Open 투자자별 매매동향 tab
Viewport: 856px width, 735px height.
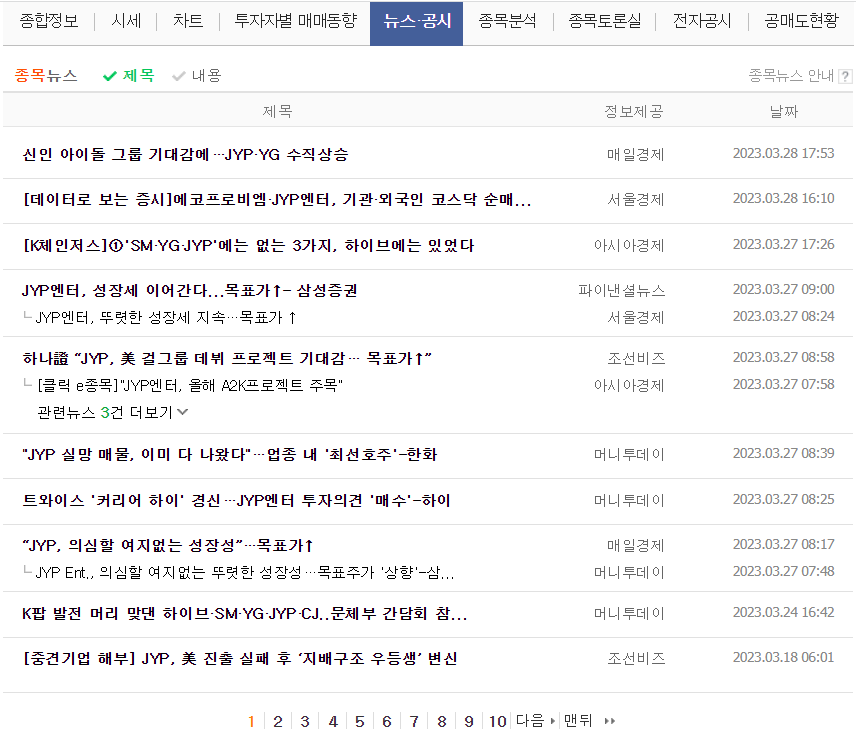click(295, 21)
